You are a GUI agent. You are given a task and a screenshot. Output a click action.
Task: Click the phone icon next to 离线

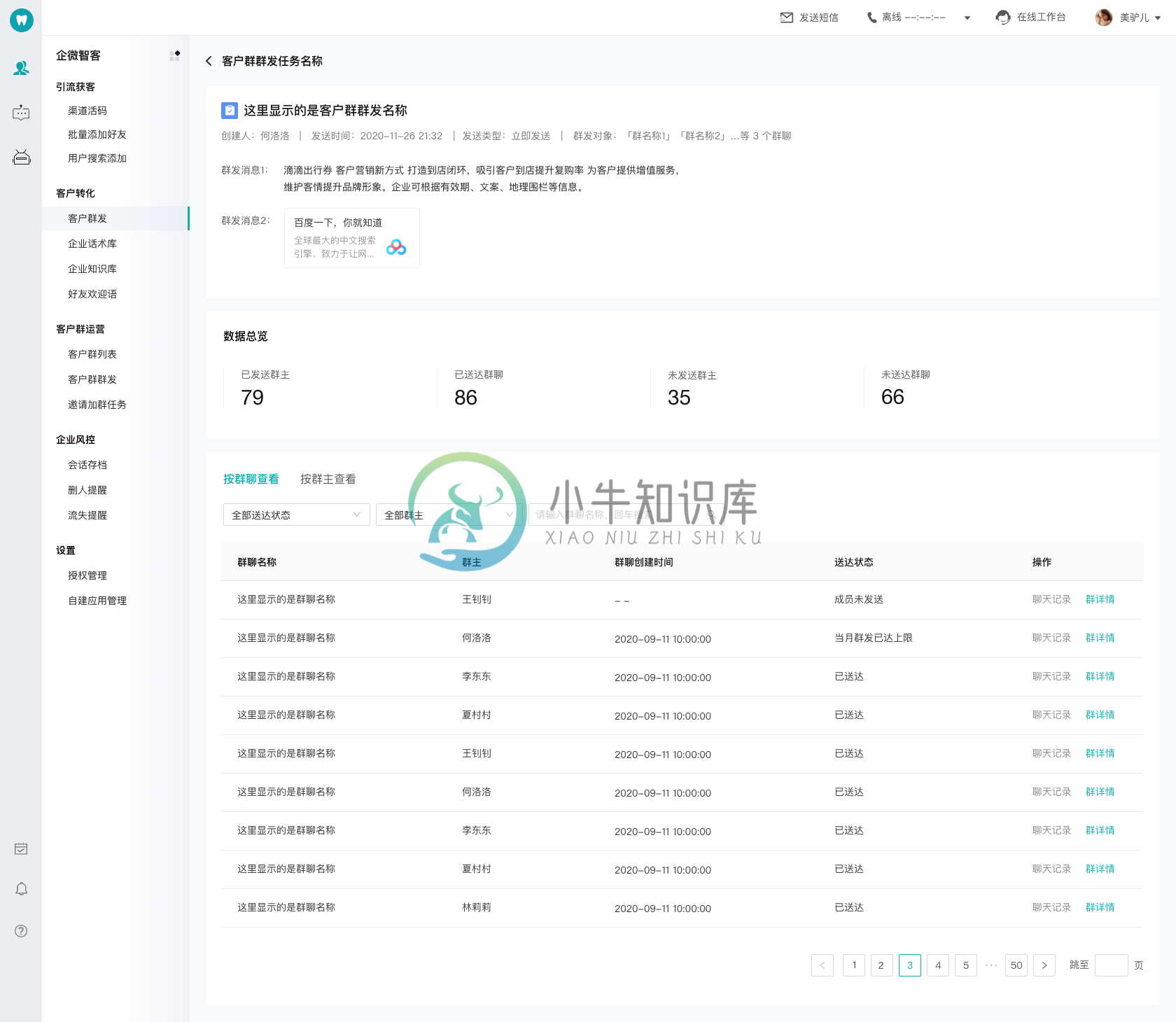[x=871, y=17]
